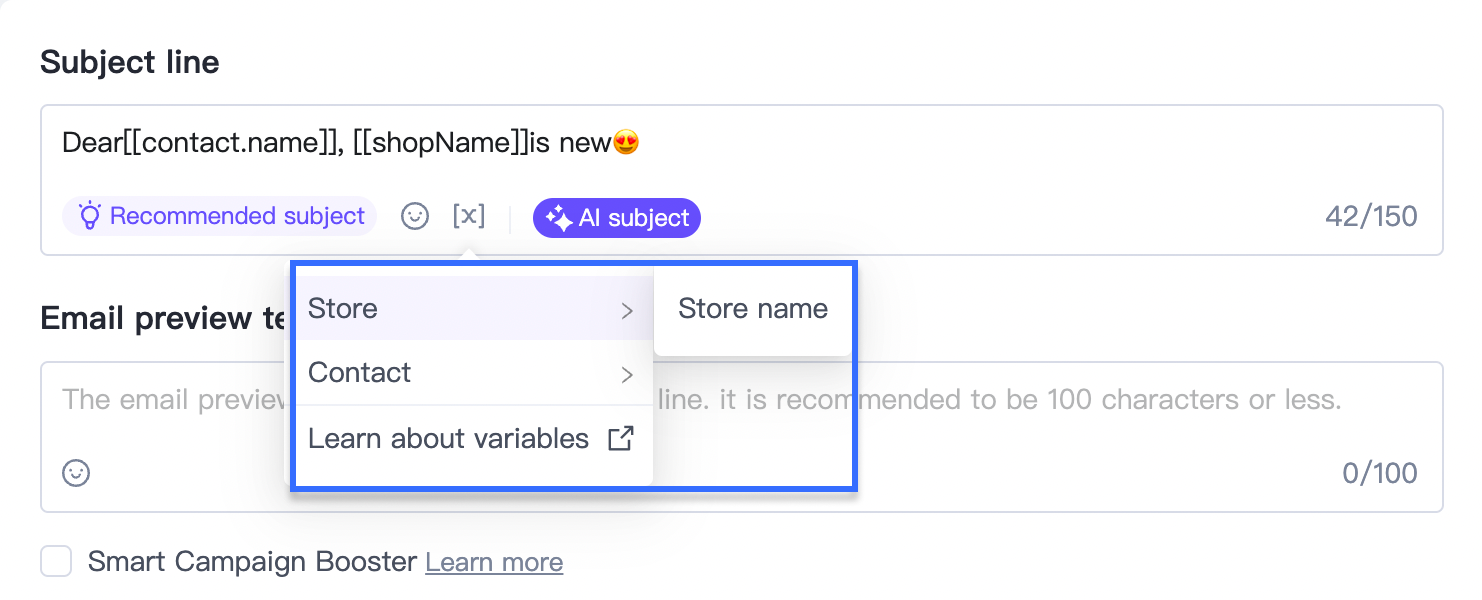The height and width of the screenshot is (600, 1482).
Task: Click the Smart Campaign Booster label text
Action: pyautogui.click(x=252, y=562)
